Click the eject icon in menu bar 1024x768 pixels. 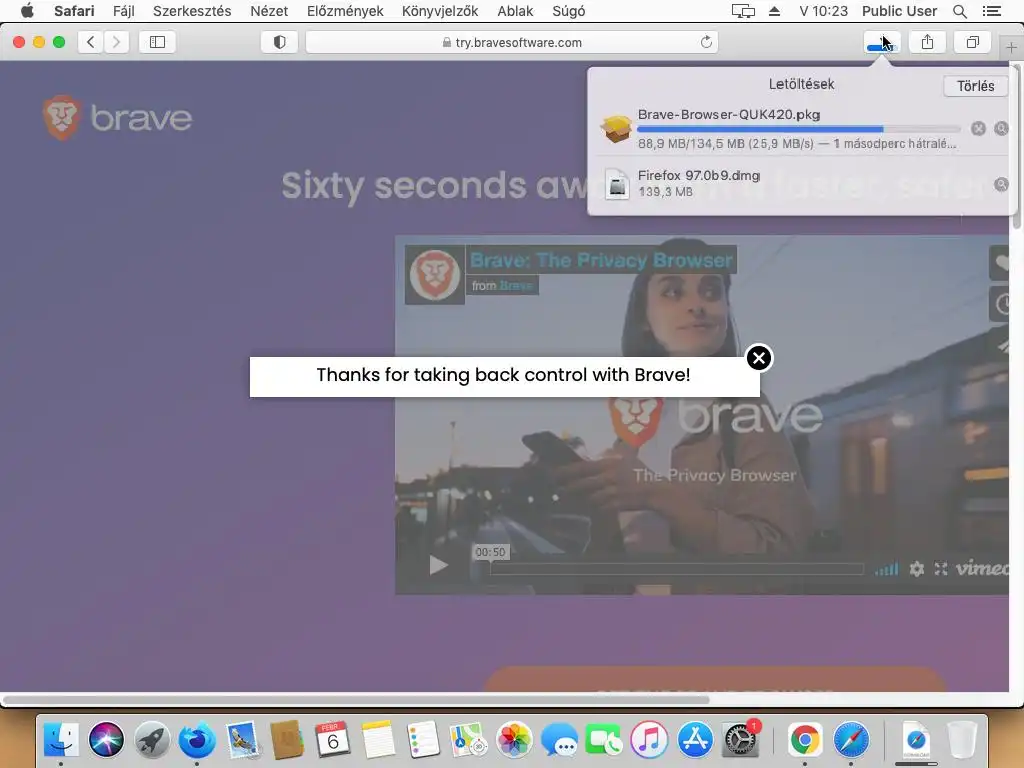775,11
